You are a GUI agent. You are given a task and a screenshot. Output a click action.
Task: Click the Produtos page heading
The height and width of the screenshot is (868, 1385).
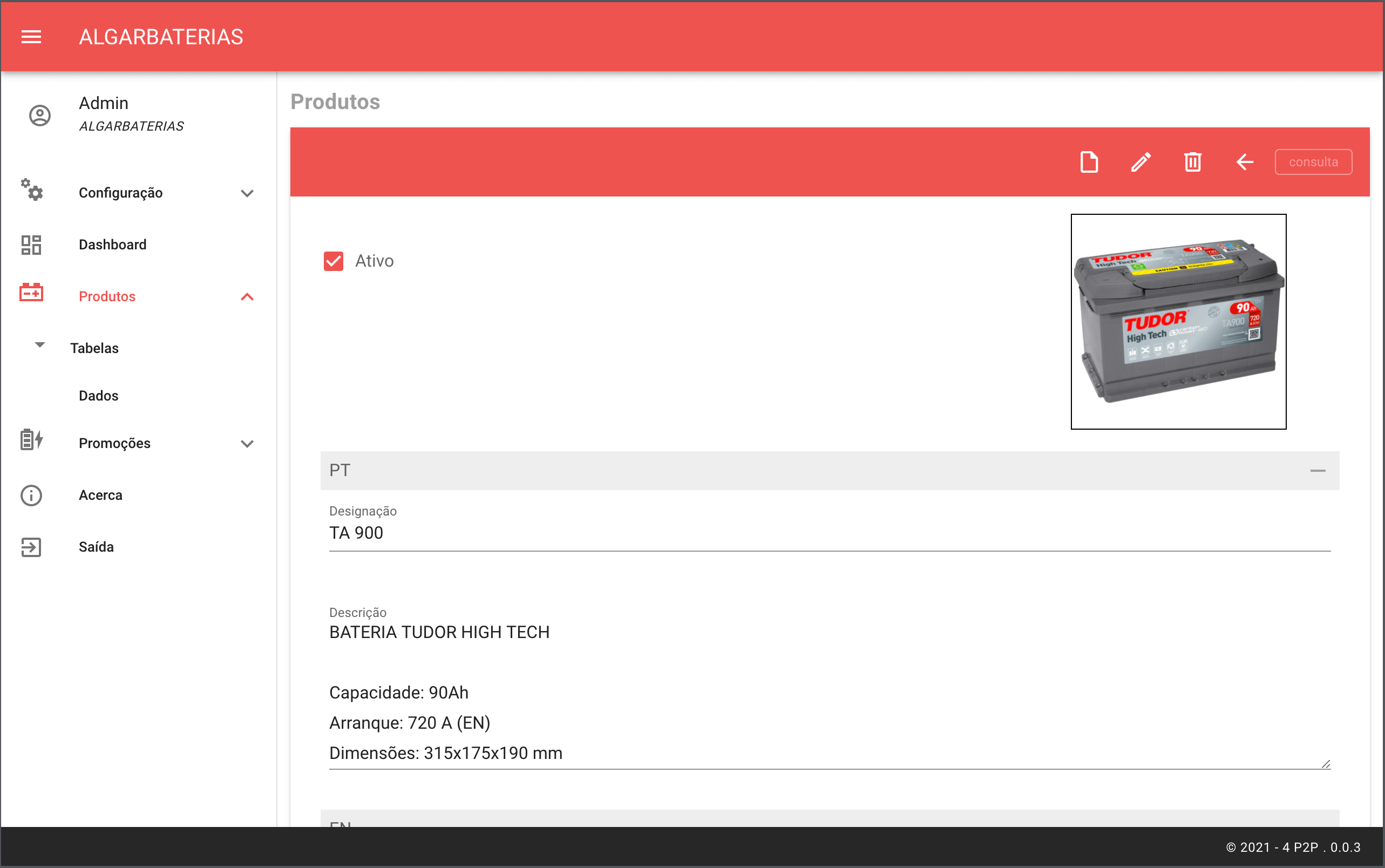pos(335,101)
